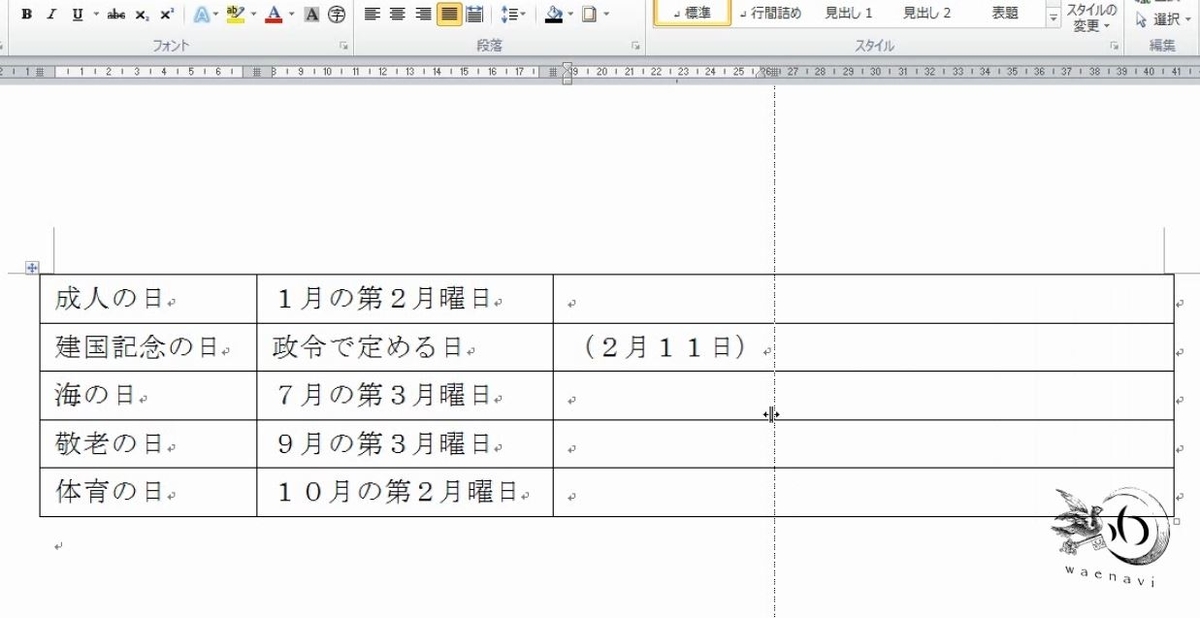Apply the 見出し 1 style
The height and width of the screenshot is (618, 1200).
click(851, 13)
